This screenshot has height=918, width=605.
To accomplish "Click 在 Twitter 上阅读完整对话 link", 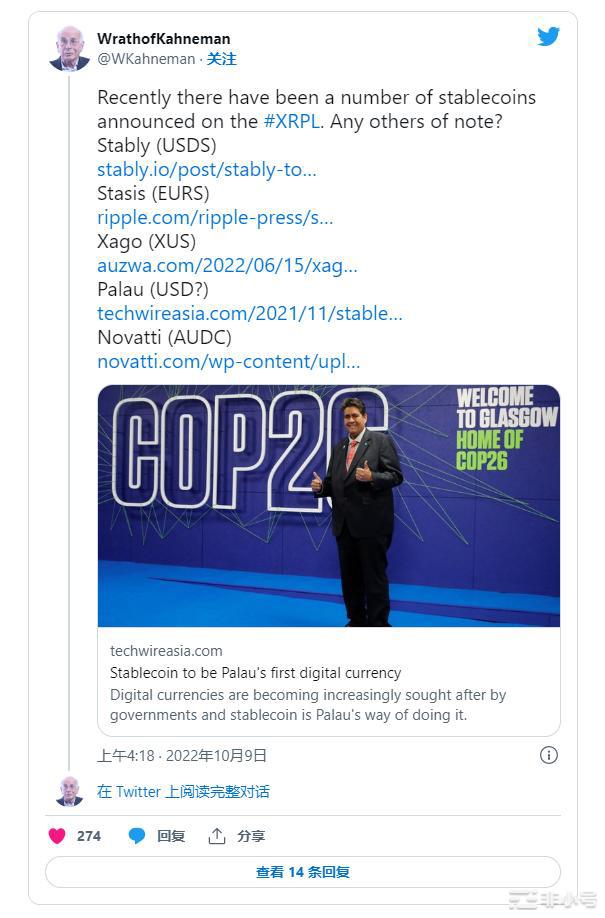I will click(183, 791).
